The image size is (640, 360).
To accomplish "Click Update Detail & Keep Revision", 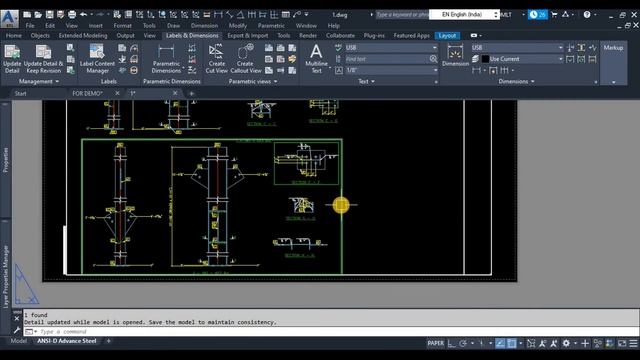I will 43,59.
